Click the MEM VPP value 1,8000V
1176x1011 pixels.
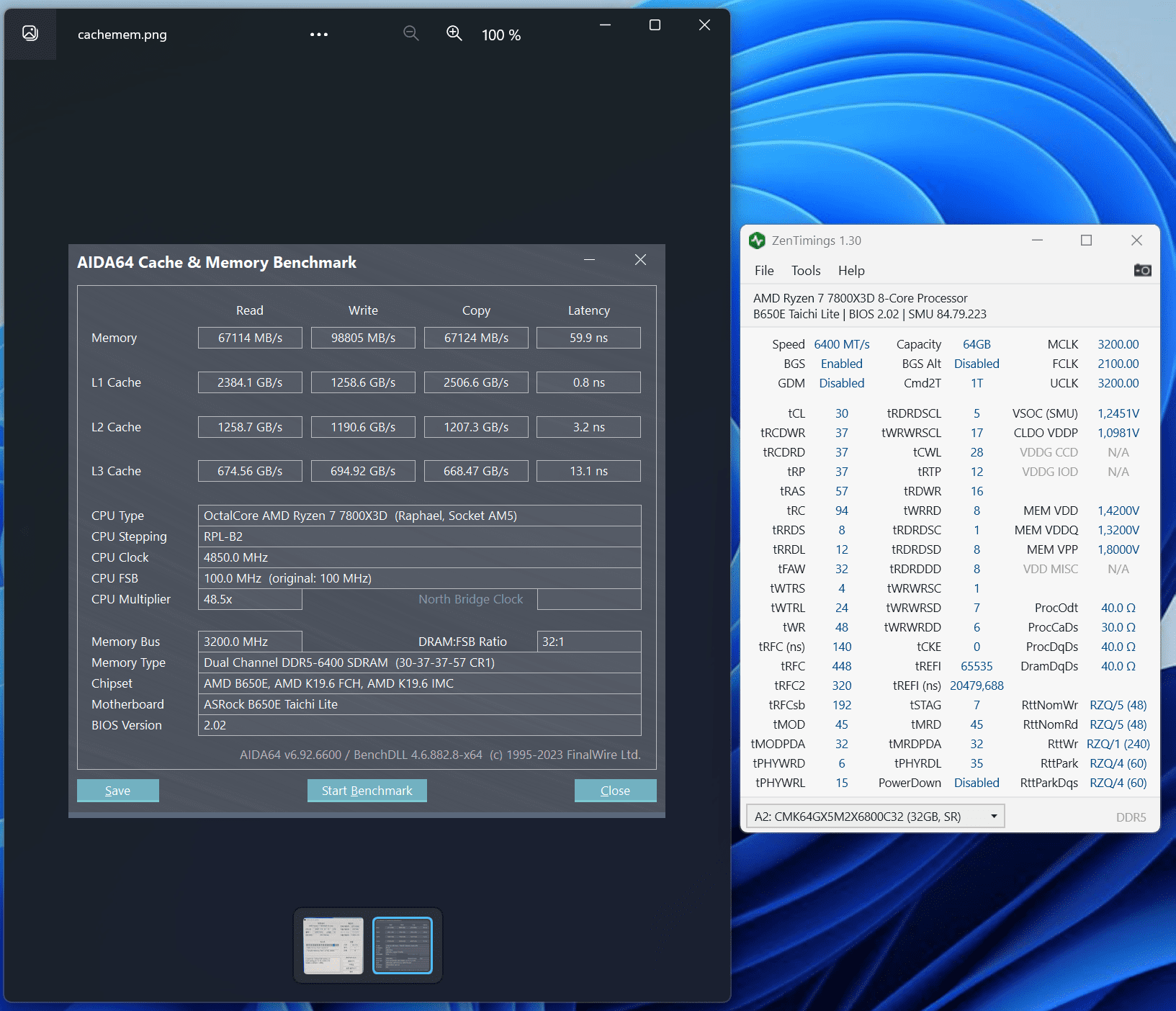click(x=1118, y=549)
